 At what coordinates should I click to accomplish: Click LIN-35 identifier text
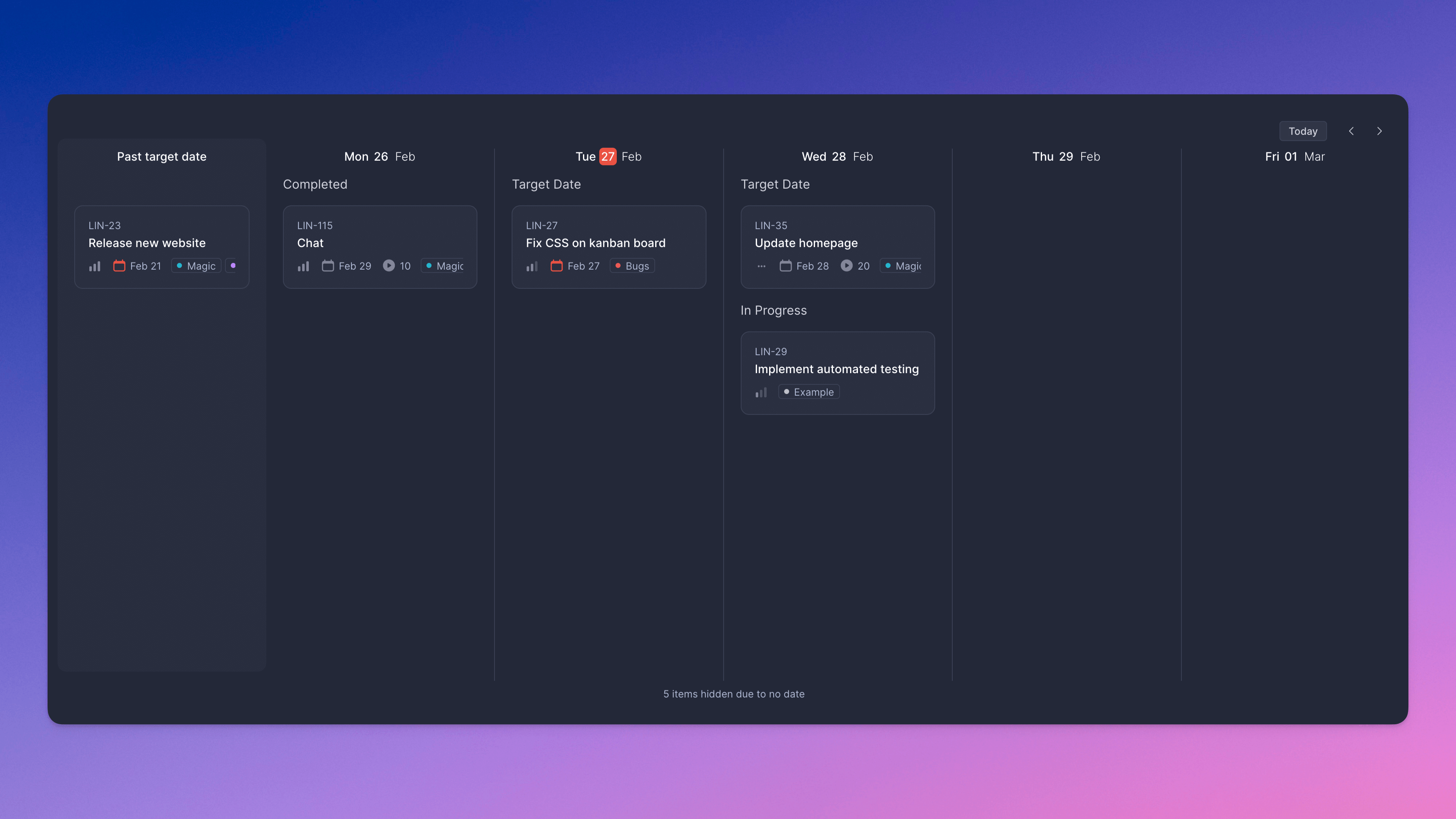[x=771, y=225]
